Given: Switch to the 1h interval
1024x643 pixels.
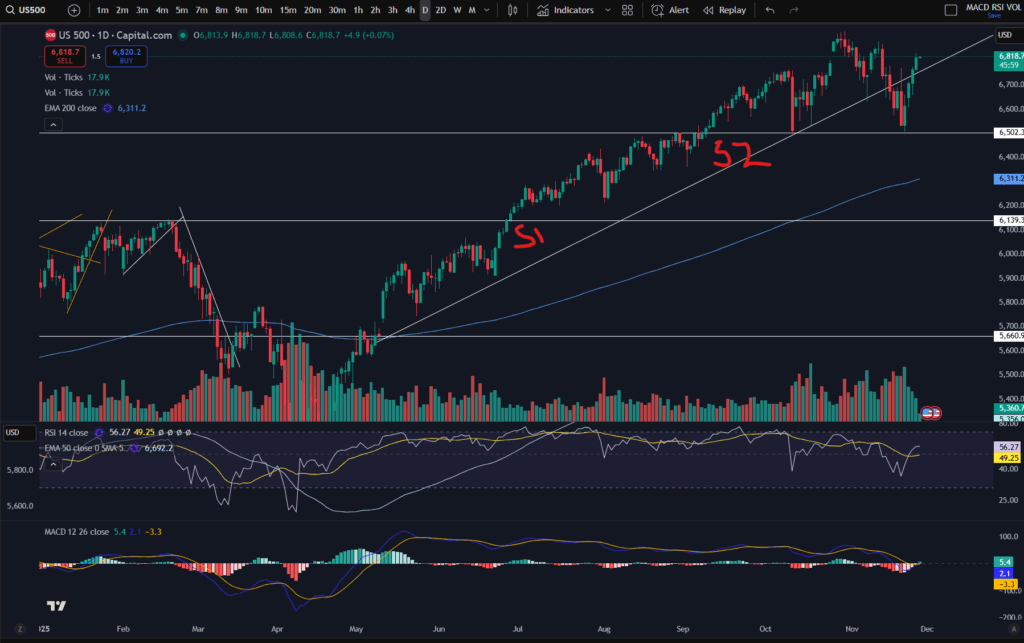Looking at the screenshot, I should coord(358,10).
